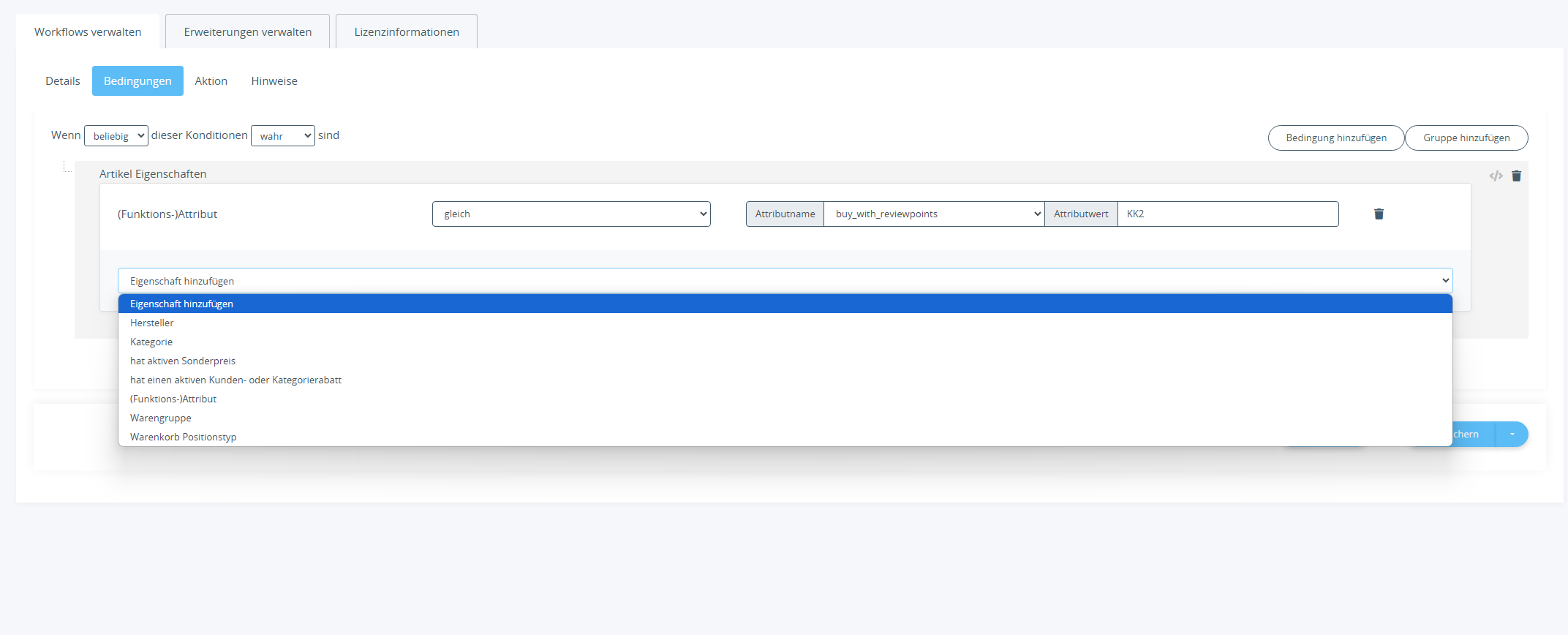The height and width of the screenshot is (635, 1568).
Task: Click the code view icon in Artikel Eigenschaften header
Action: [1496, 176]
